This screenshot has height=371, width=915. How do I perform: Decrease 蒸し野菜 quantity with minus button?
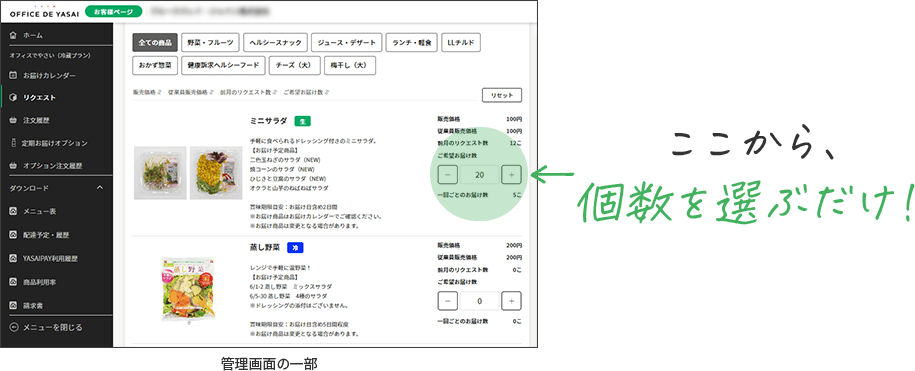(447, 301)
